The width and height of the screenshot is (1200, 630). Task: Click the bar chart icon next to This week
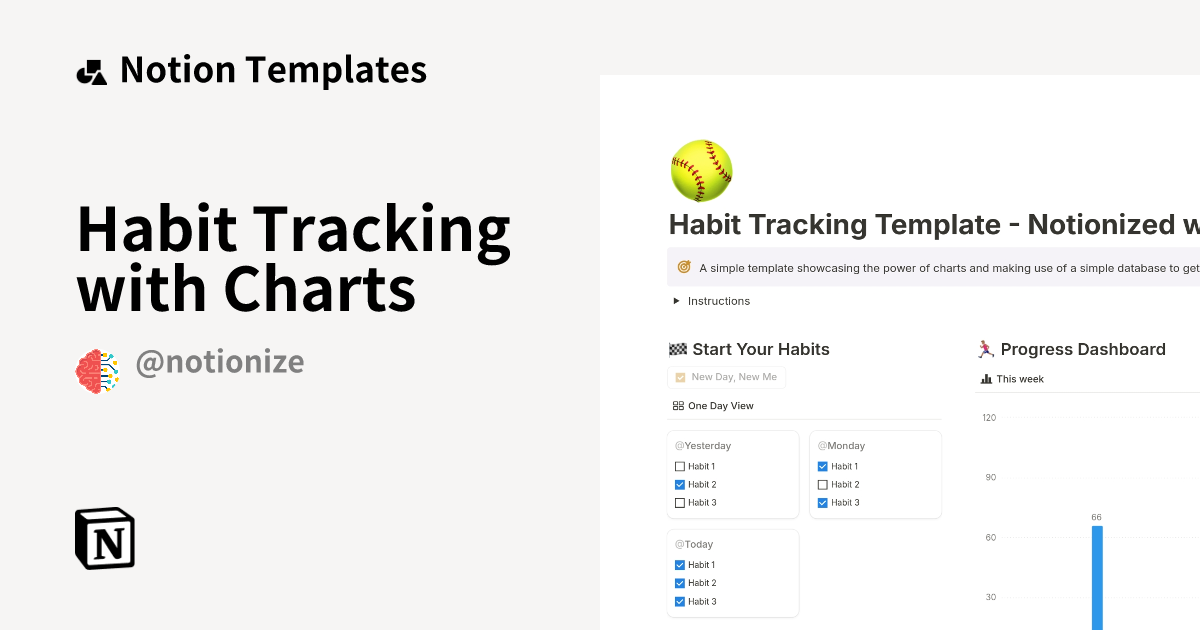[x=988, y=378]
